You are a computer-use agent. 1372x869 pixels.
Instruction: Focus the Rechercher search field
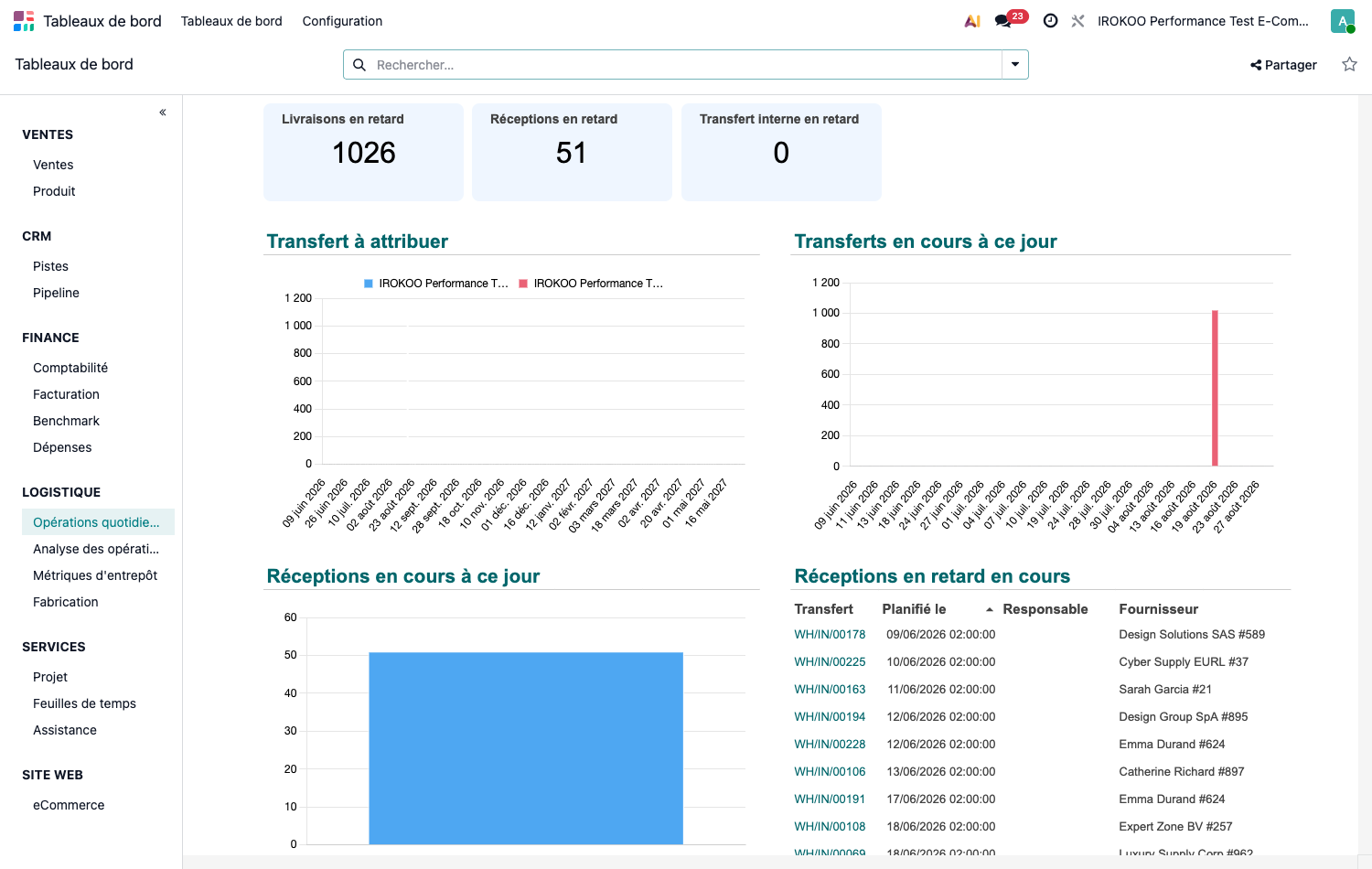(686, 65)
